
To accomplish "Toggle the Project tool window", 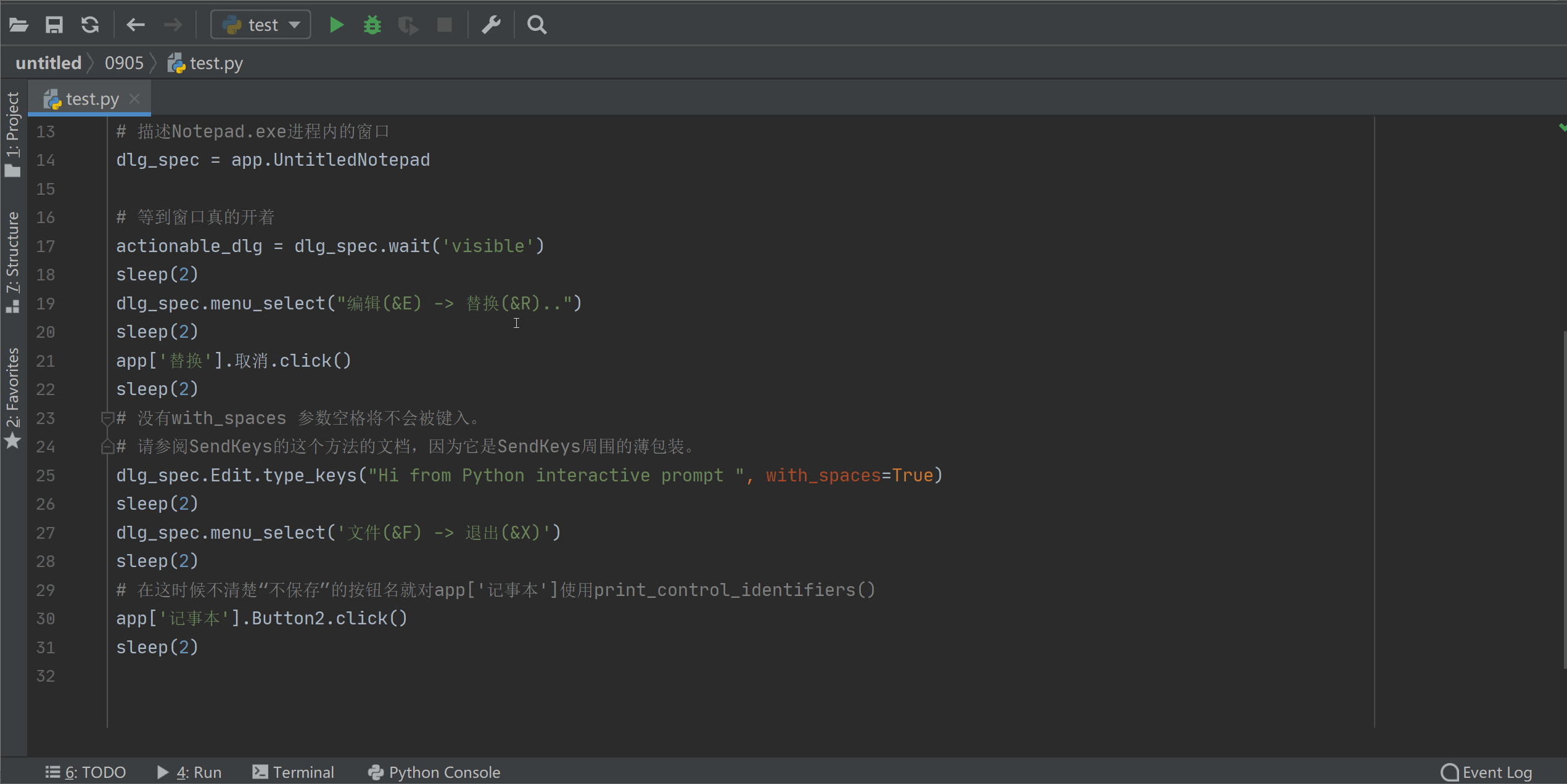I will (12, 134).
